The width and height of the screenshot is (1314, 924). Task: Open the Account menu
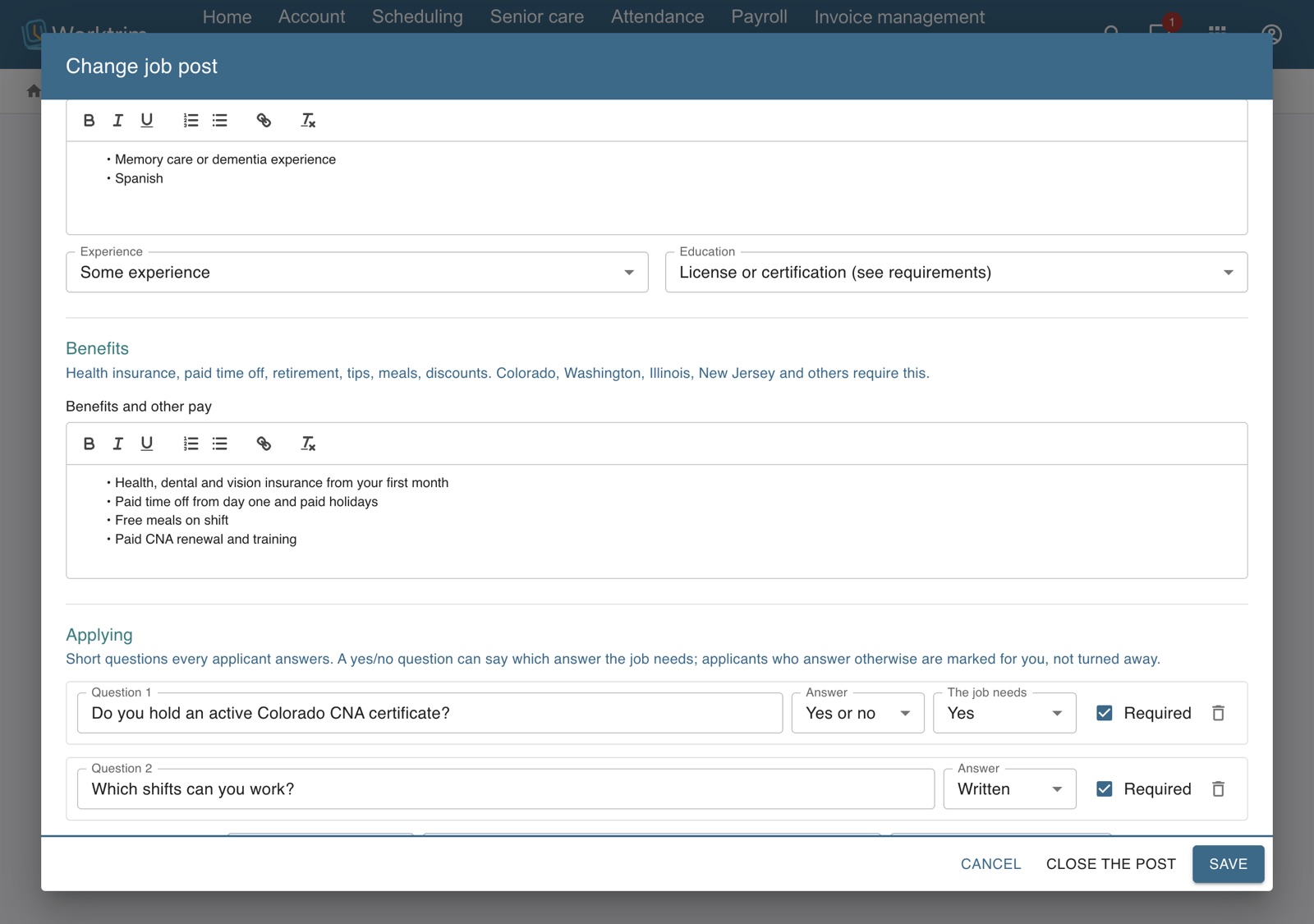[x=312, y=17]
